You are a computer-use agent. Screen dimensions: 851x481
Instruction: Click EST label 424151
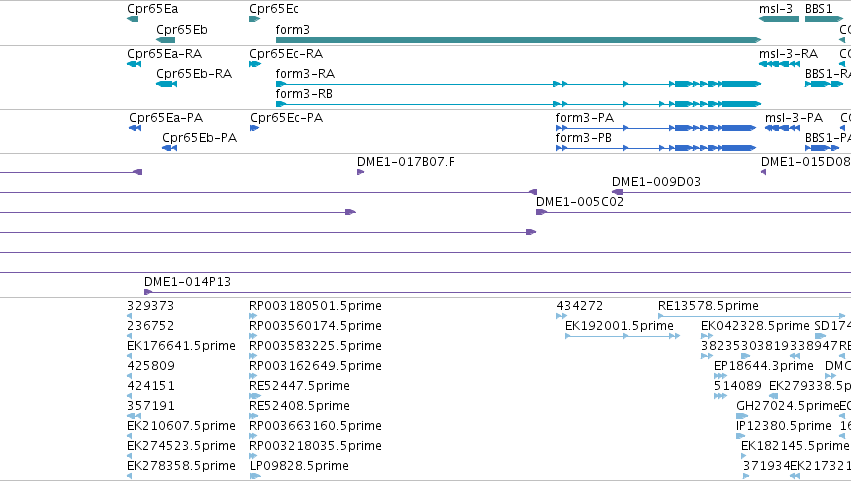[x=150, y=386]
